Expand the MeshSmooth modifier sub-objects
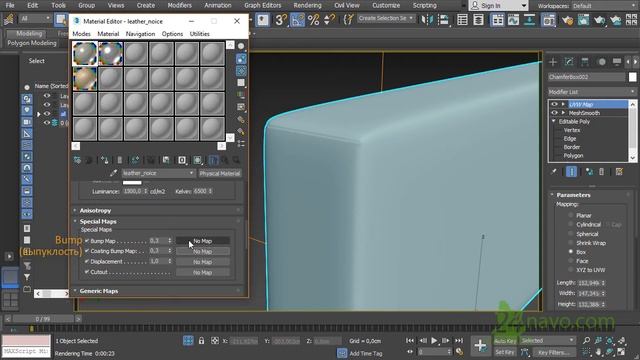640x360 pixels. (563, 113)
